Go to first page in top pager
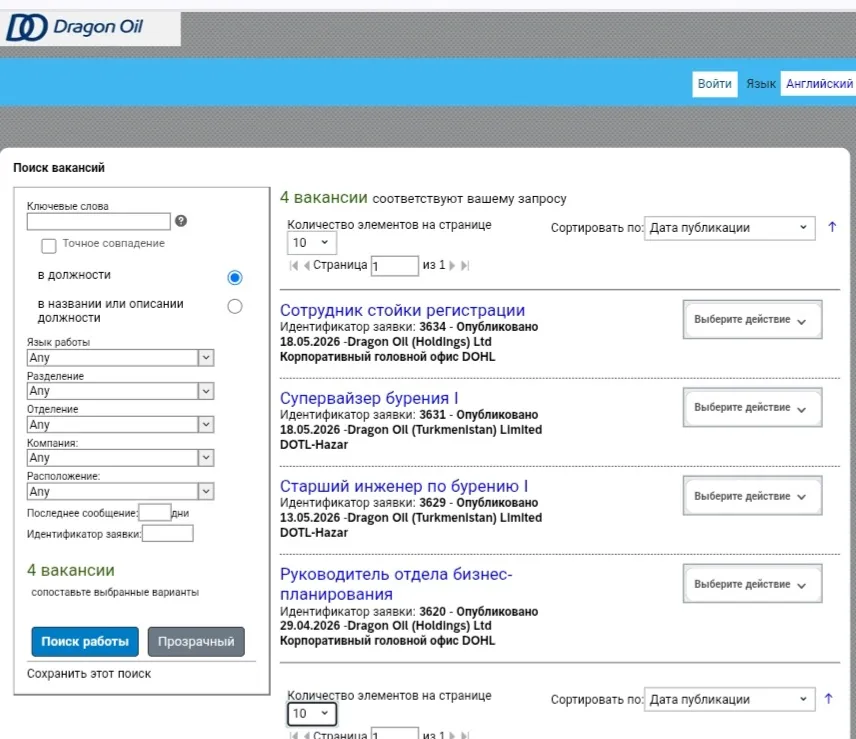Viewport: 856px width, 739px height. point(294,265)
